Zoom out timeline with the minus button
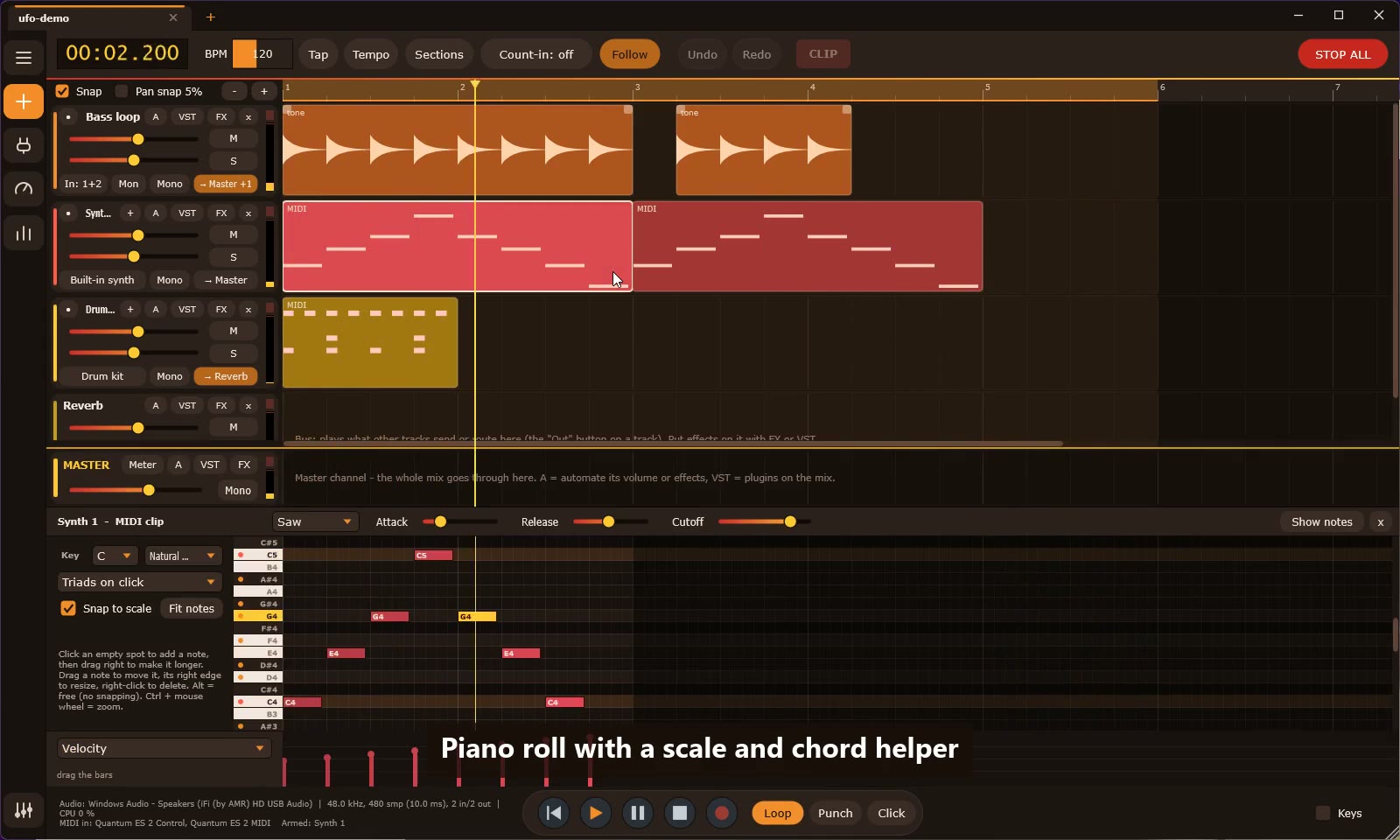The height and width of the screenshot is (840, 1400). (x=234, y=91)
